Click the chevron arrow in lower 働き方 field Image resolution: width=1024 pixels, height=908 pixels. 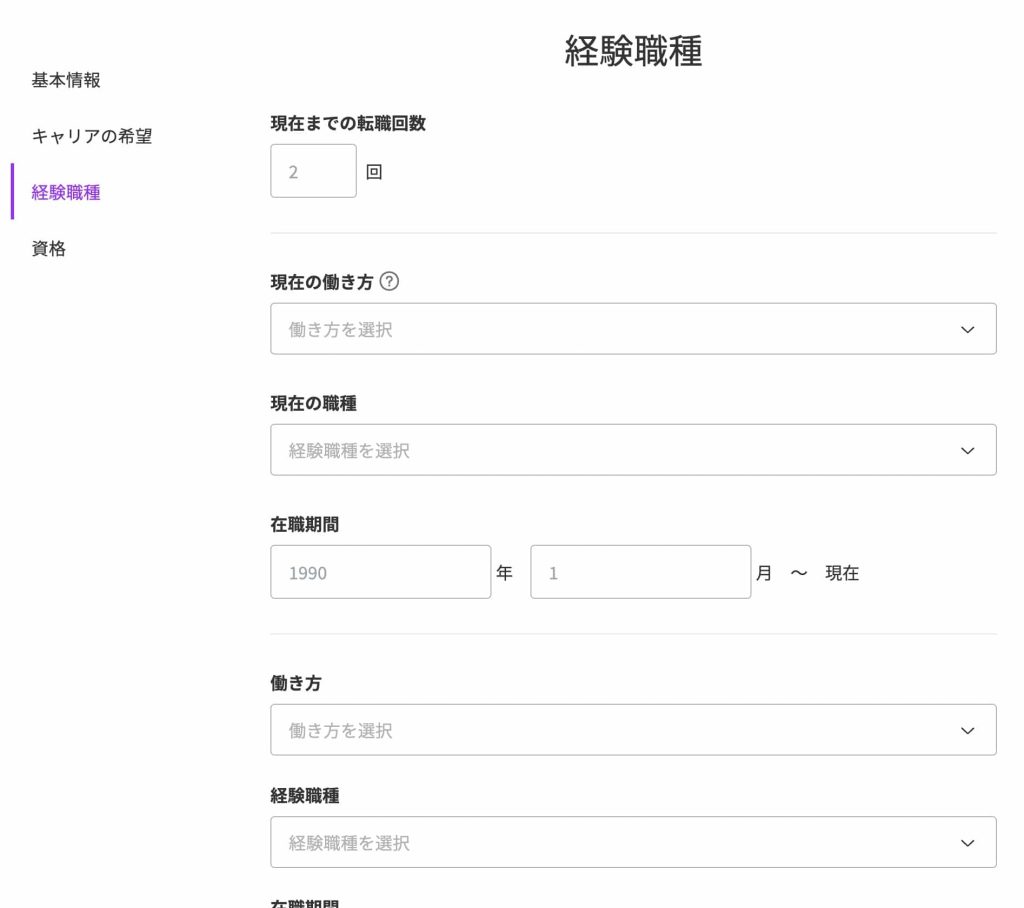coord(967,730)
